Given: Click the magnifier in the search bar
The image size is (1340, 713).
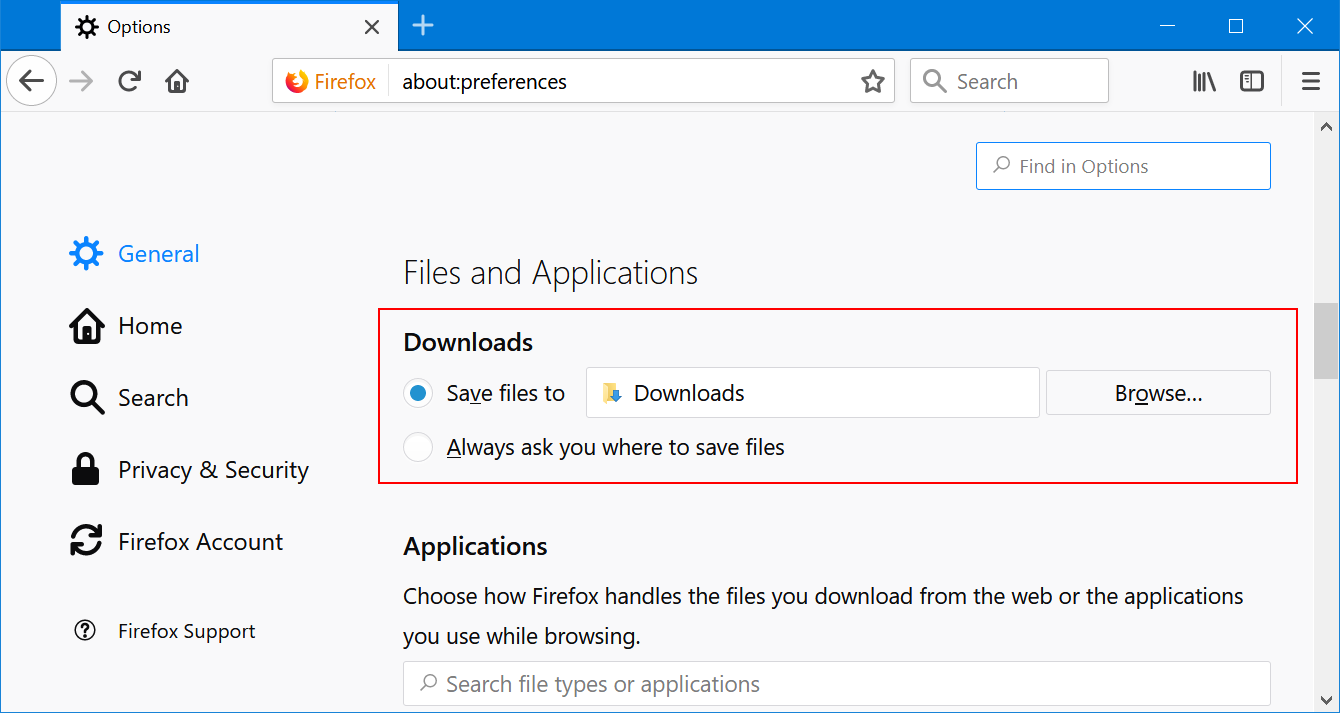Looking at the screenshot, I should coord(934,81).
